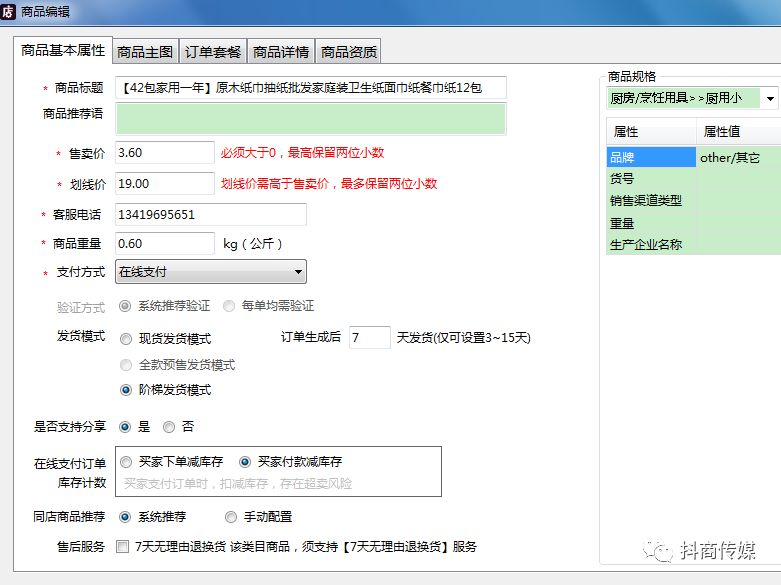Viewport: 781px width, 585px height.
Task: Select 阶梯发货模式 radio option
Action: click(x=126, y=390)
